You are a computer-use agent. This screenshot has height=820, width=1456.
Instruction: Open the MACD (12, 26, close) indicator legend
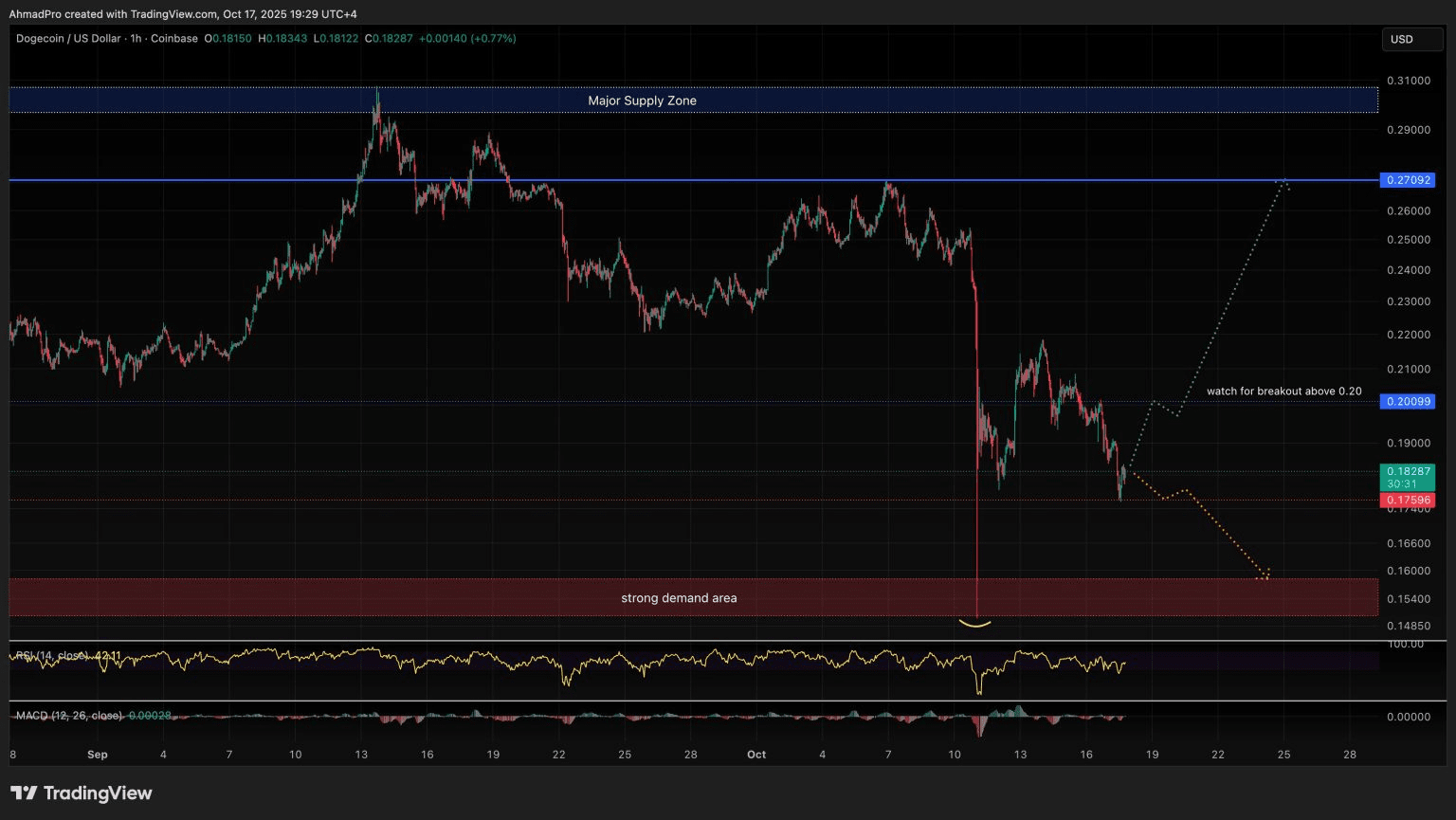(x=69, y=716)
